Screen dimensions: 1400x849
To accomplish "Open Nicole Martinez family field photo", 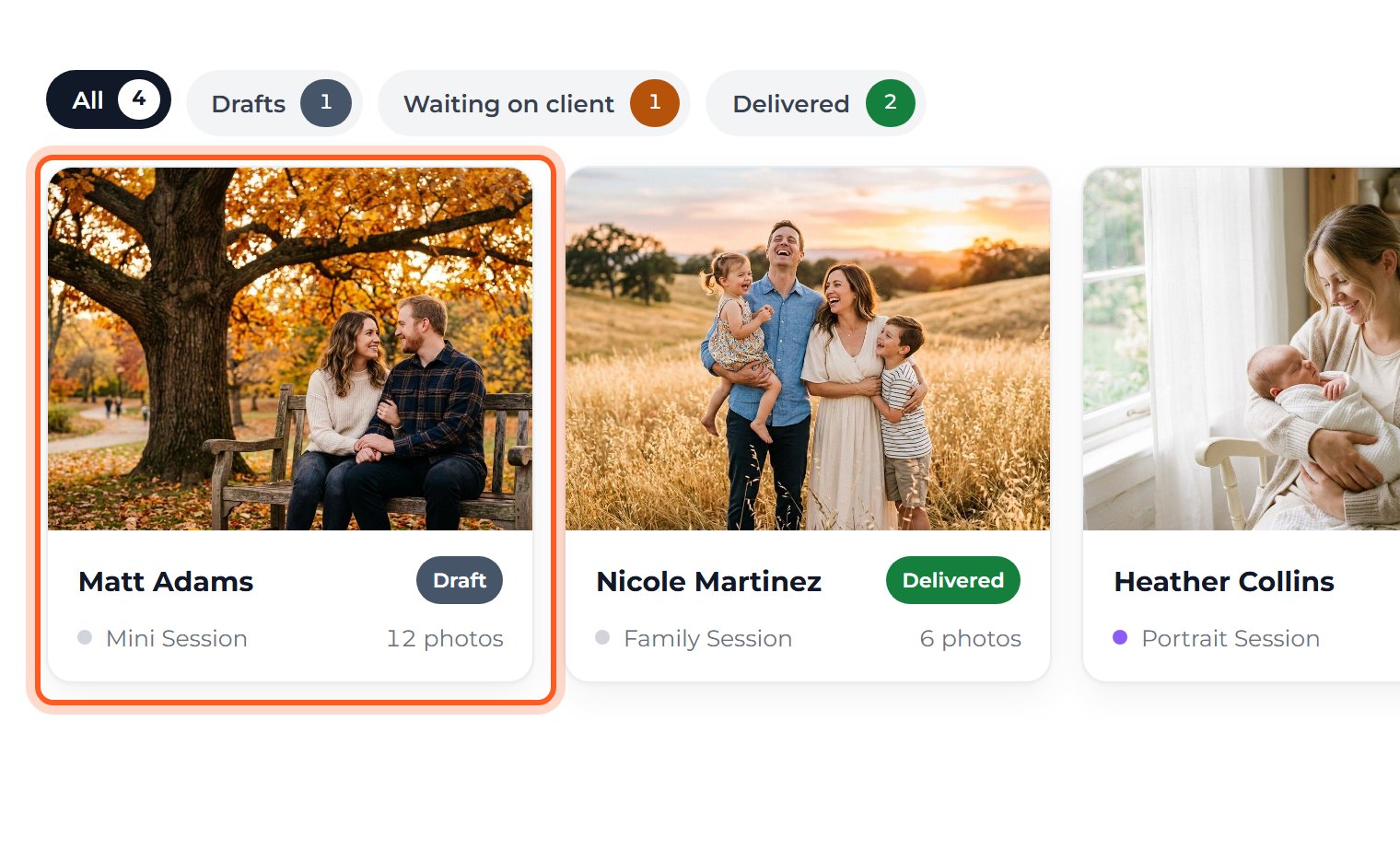I will [x=808, y=349].
